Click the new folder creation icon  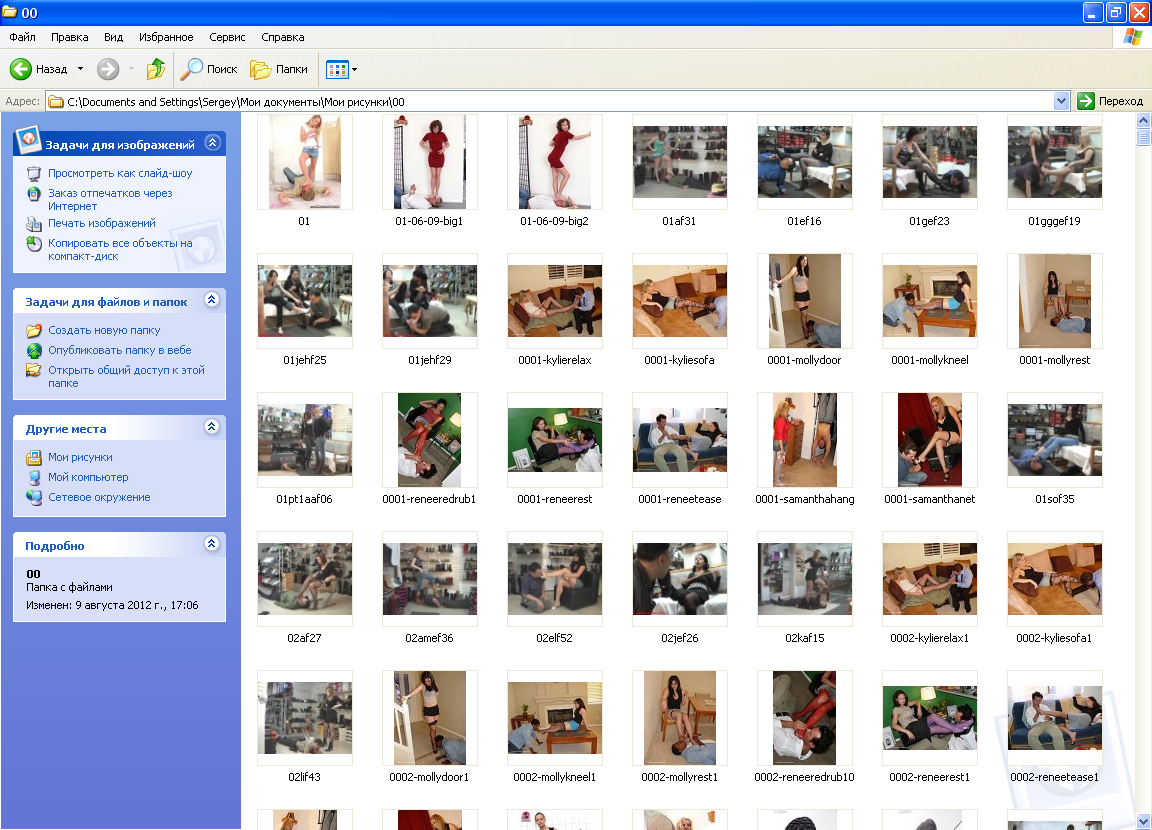(x=34, y=331)
